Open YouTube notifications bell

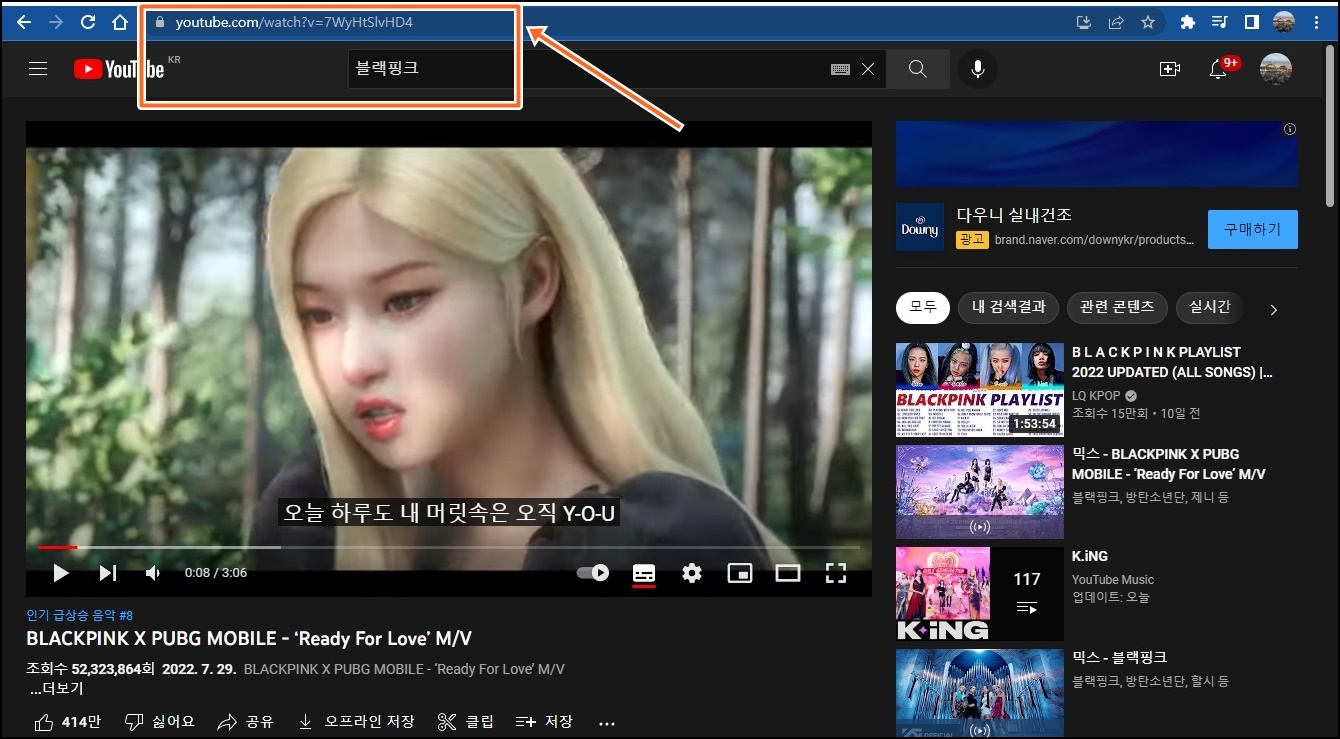tap(1218, 69)
